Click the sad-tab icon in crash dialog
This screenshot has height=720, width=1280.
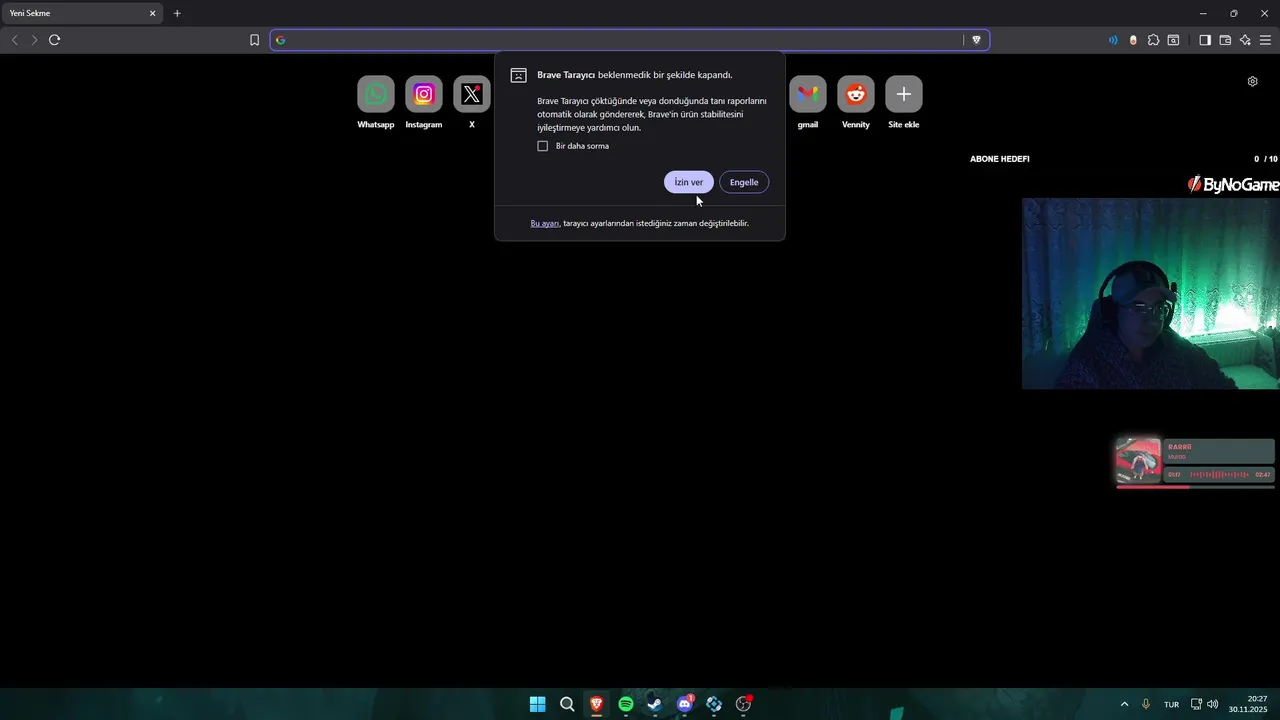point(518,76)
